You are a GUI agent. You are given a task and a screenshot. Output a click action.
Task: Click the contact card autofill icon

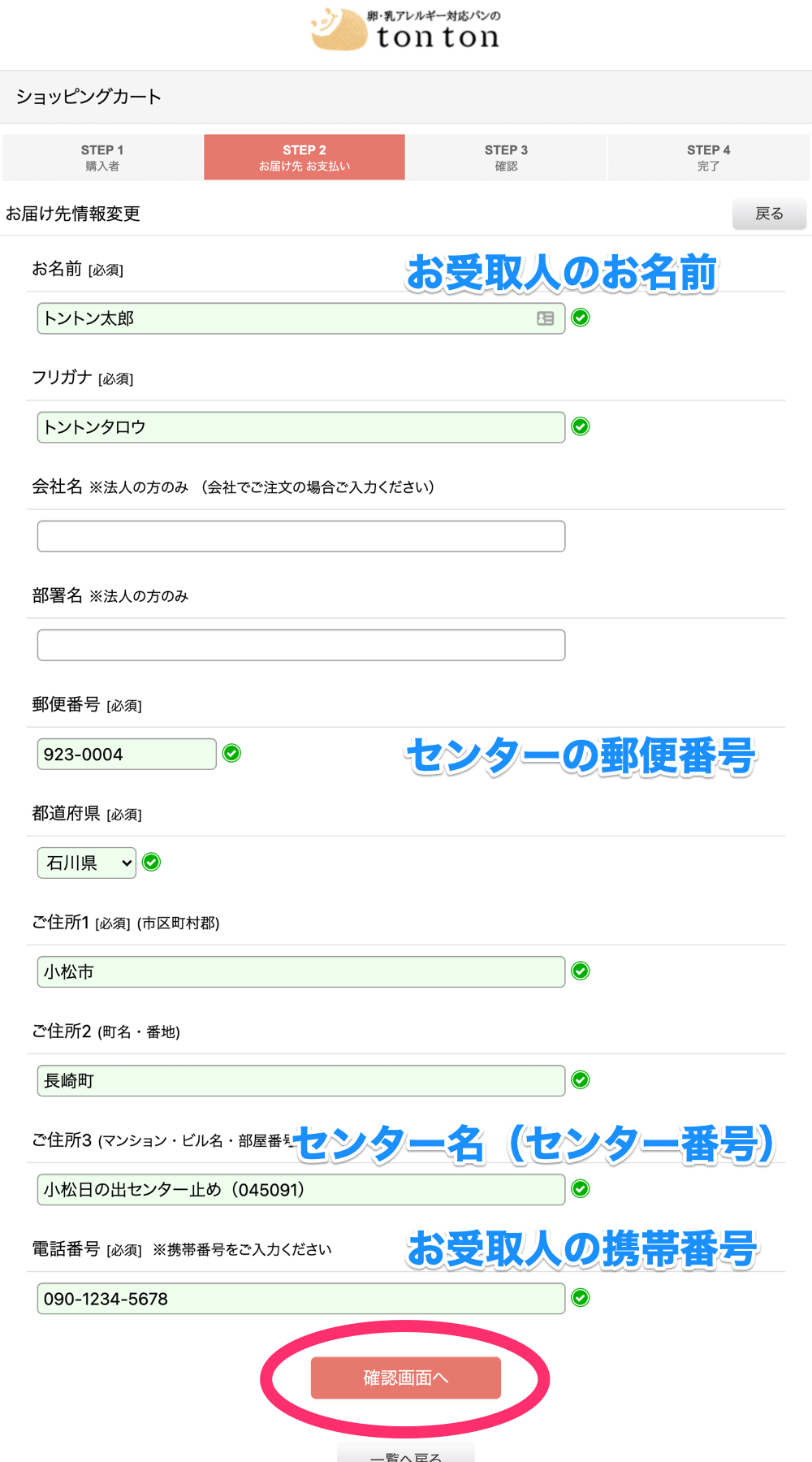546,318
